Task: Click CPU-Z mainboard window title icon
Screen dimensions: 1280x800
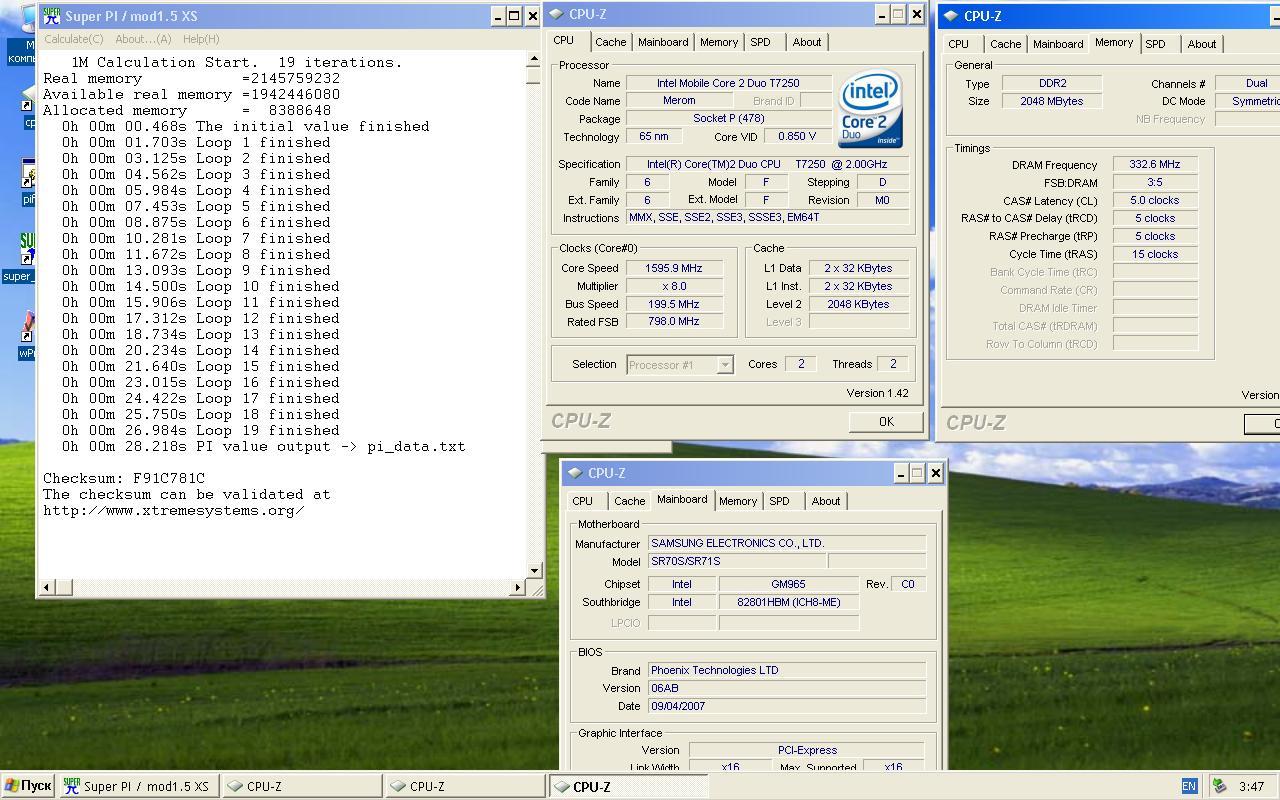Action: (x=575, y=473)
